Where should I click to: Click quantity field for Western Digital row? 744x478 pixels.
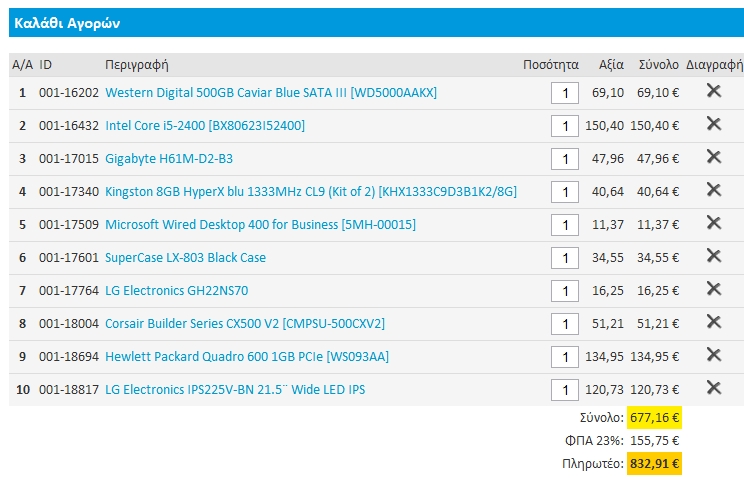pos(565,93)
